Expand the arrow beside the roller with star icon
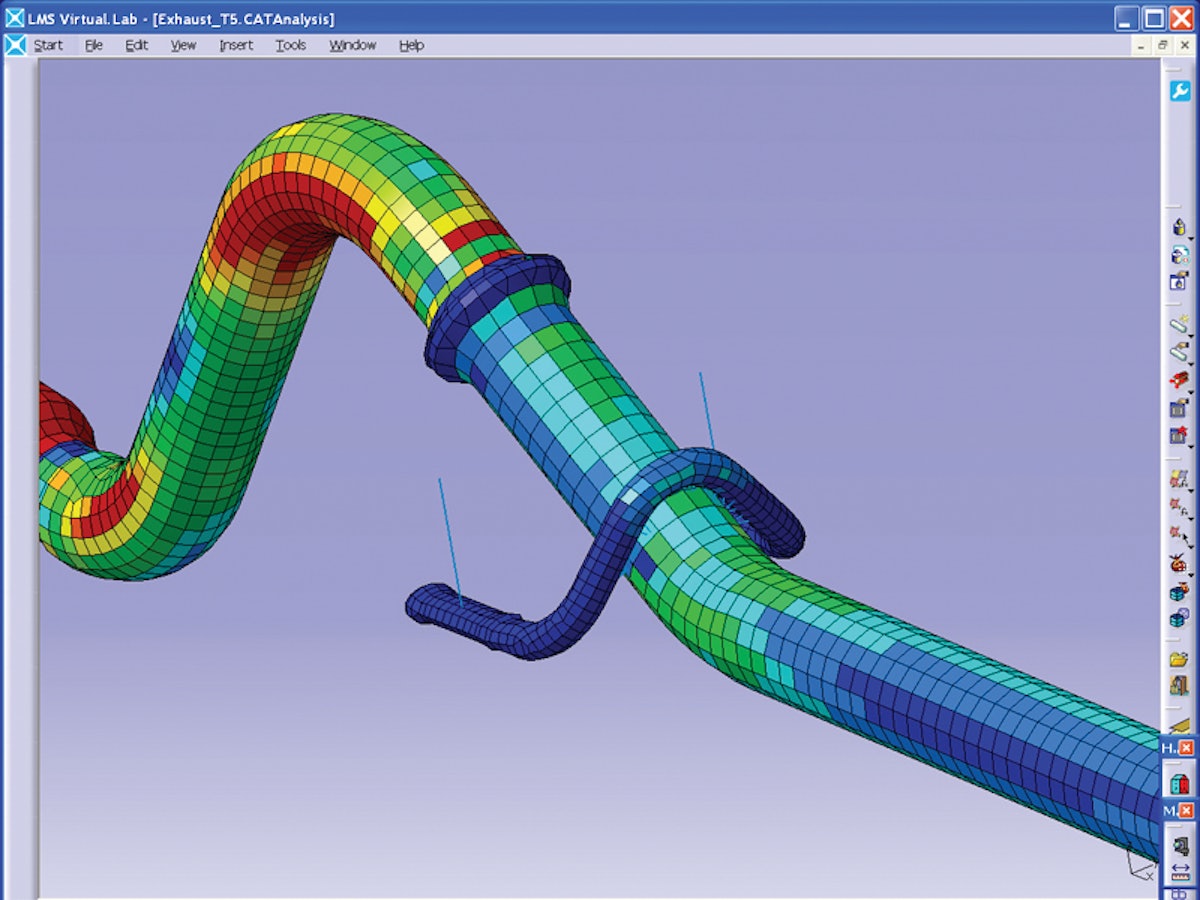Screen dimensions: 1200x900 pyautogui.click(x=1191, y=335)
